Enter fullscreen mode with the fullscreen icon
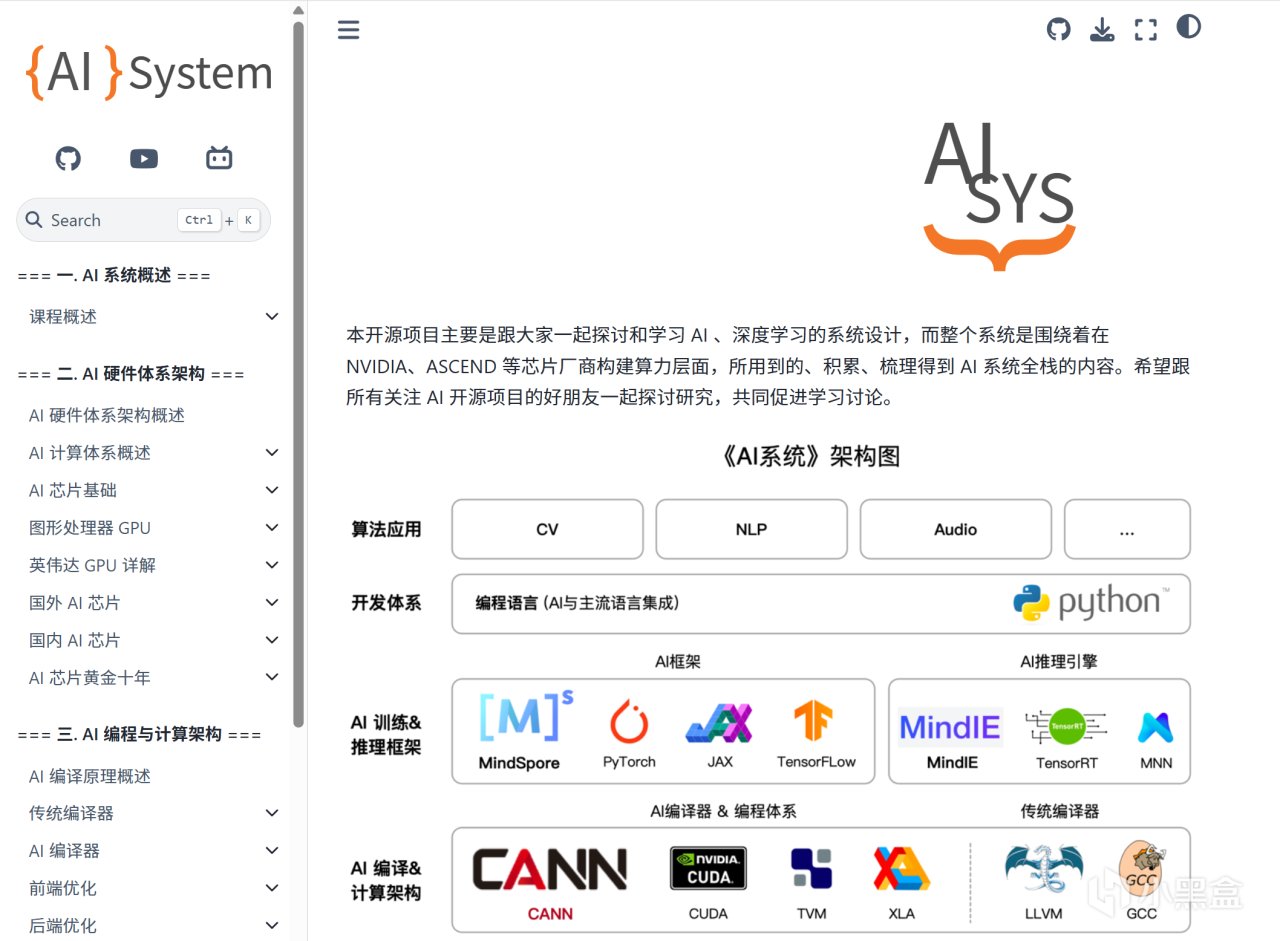Viewport: 1280px width, 941px height. tap(1146, 29)
